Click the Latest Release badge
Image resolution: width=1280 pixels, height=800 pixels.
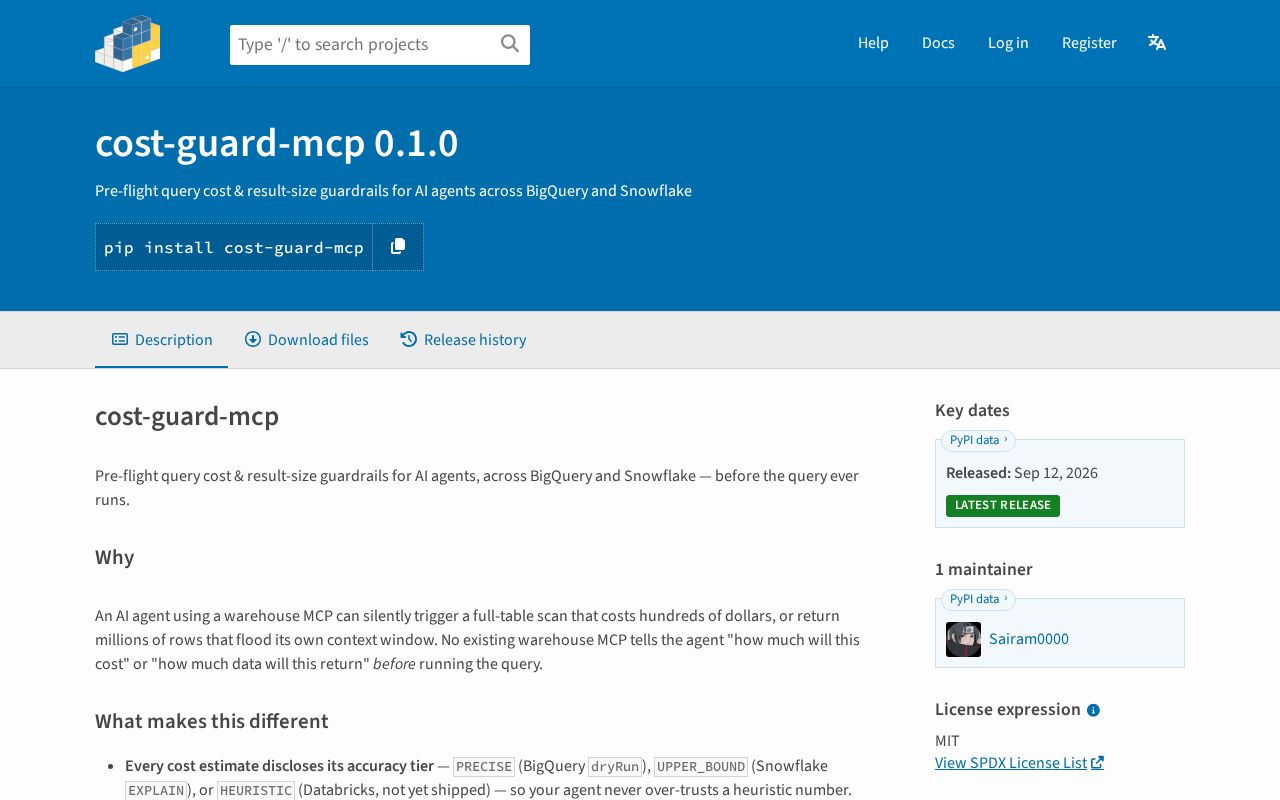[1003, 506]
